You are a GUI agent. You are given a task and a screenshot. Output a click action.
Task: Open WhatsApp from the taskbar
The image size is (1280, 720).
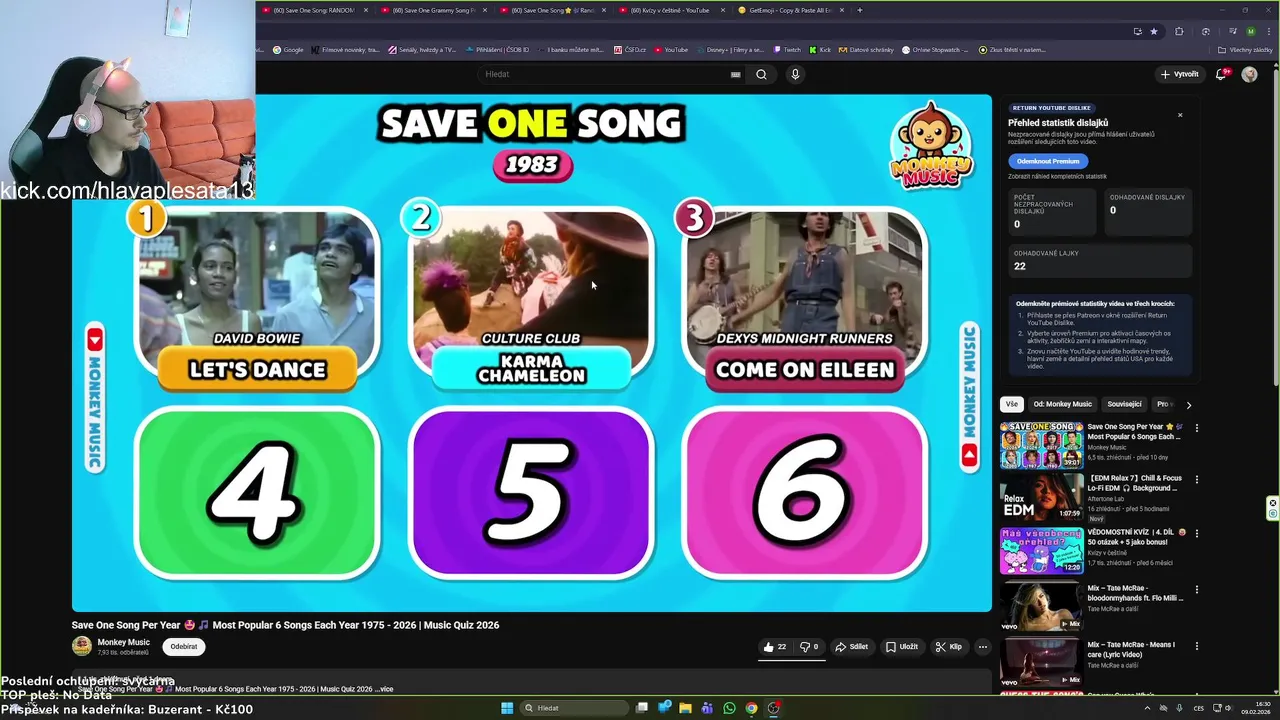[x=729, y=708]
